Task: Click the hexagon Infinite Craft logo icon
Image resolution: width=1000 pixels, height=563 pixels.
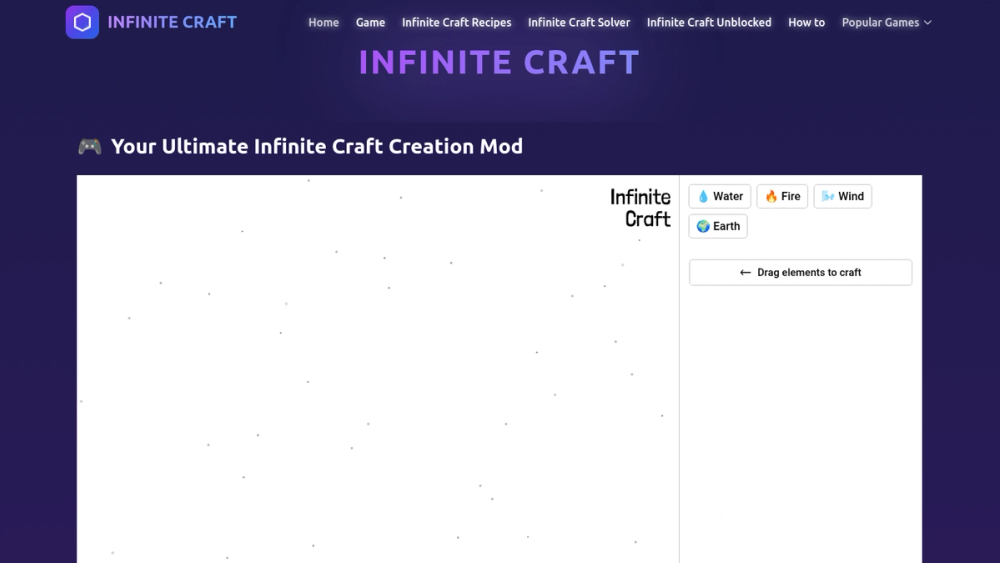Action: [82, 22]
